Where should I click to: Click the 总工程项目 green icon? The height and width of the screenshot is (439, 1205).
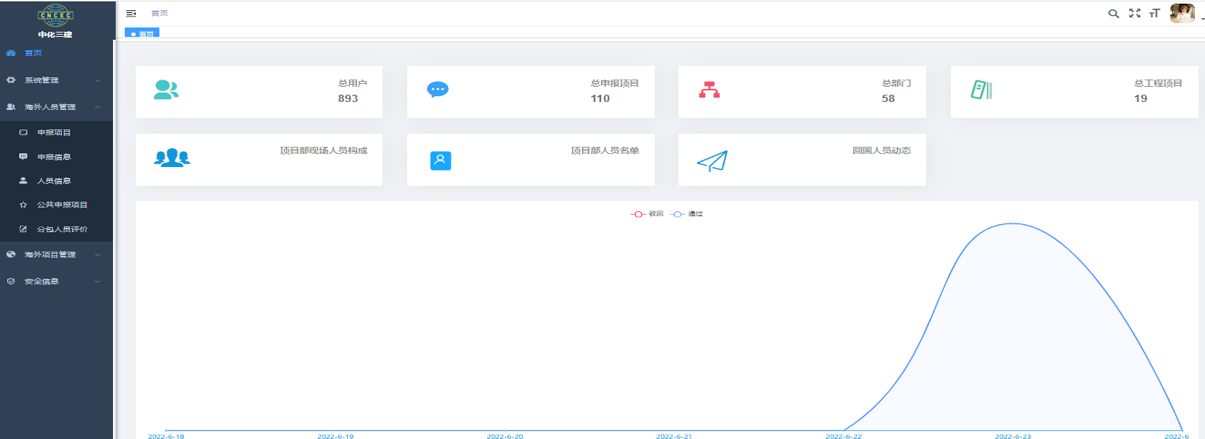point(981,90)
